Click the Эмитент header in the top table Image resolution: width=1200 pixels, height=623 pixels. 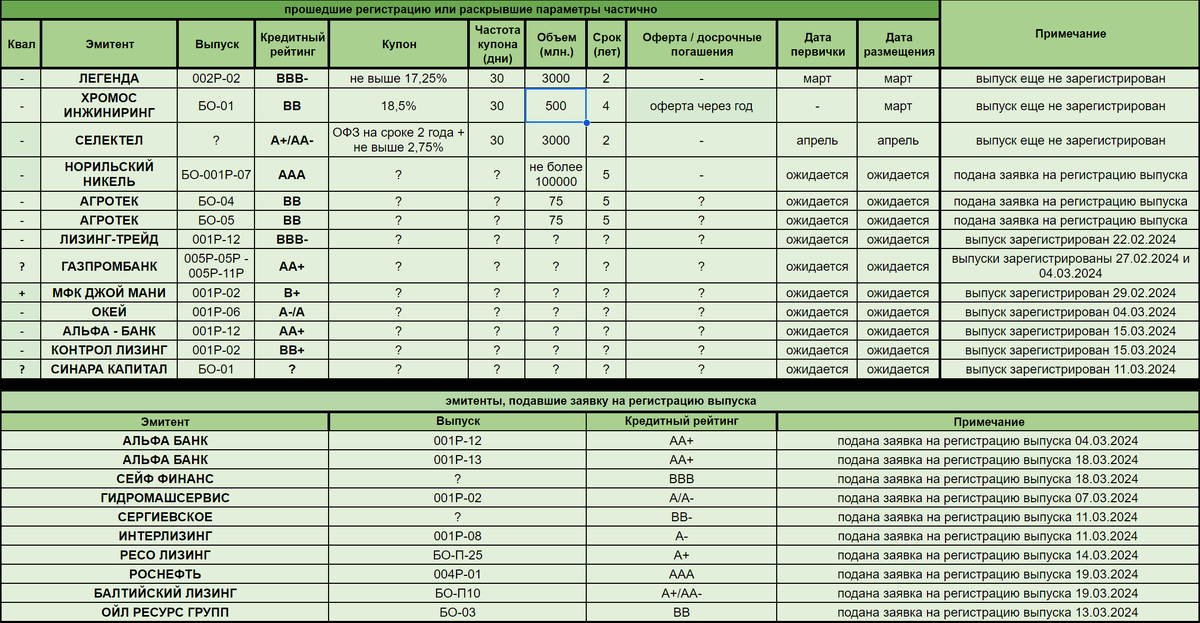tap(108, 45)
